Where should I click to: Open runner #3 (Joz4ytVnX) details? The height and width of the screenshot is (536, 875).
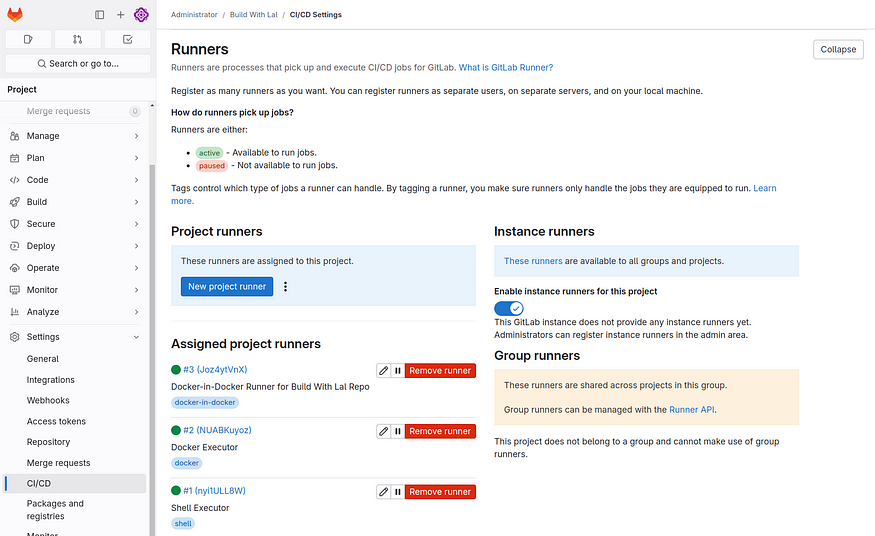coord(215,370)
